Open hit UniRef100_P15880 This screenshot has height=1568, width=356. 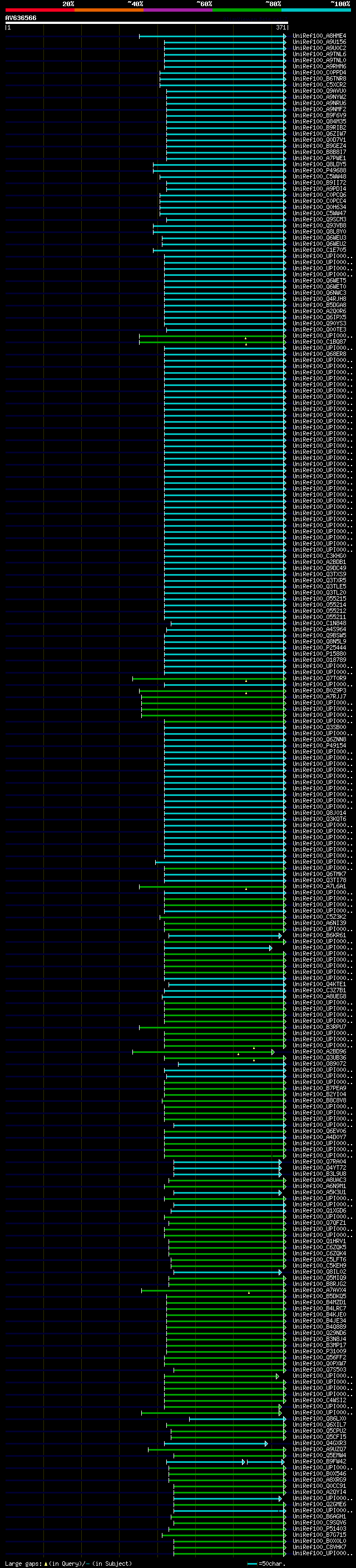point(319,654)
